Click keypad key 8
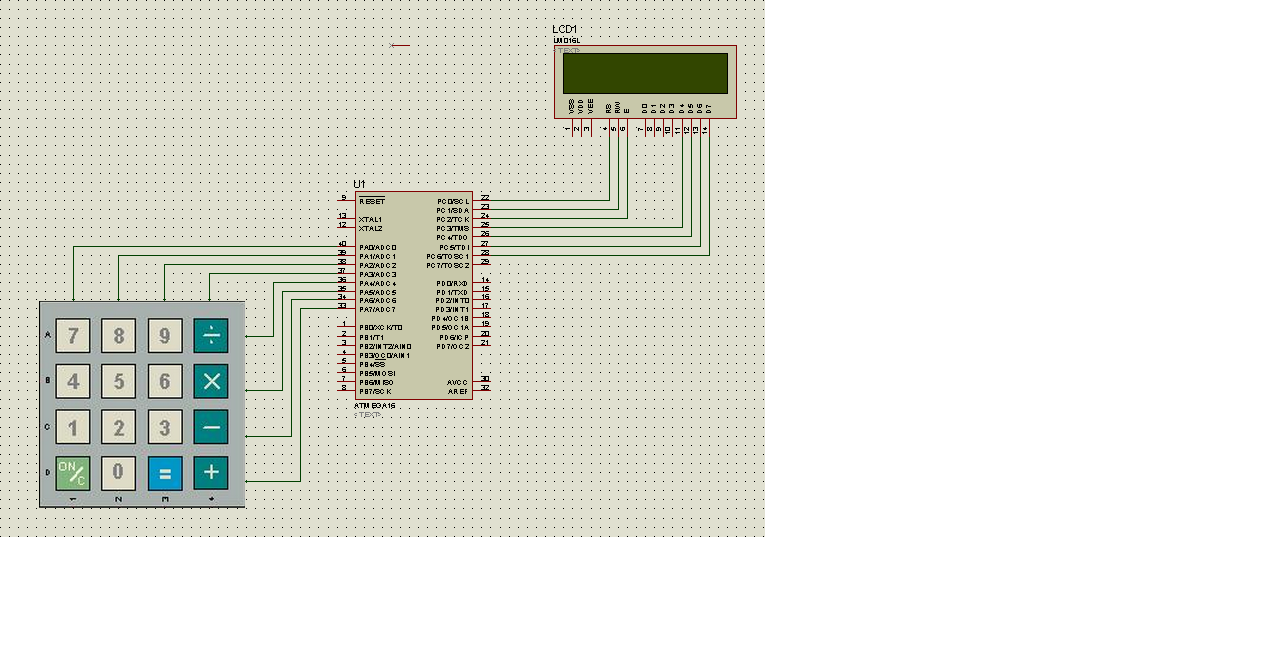 click(x=119, y=335)
